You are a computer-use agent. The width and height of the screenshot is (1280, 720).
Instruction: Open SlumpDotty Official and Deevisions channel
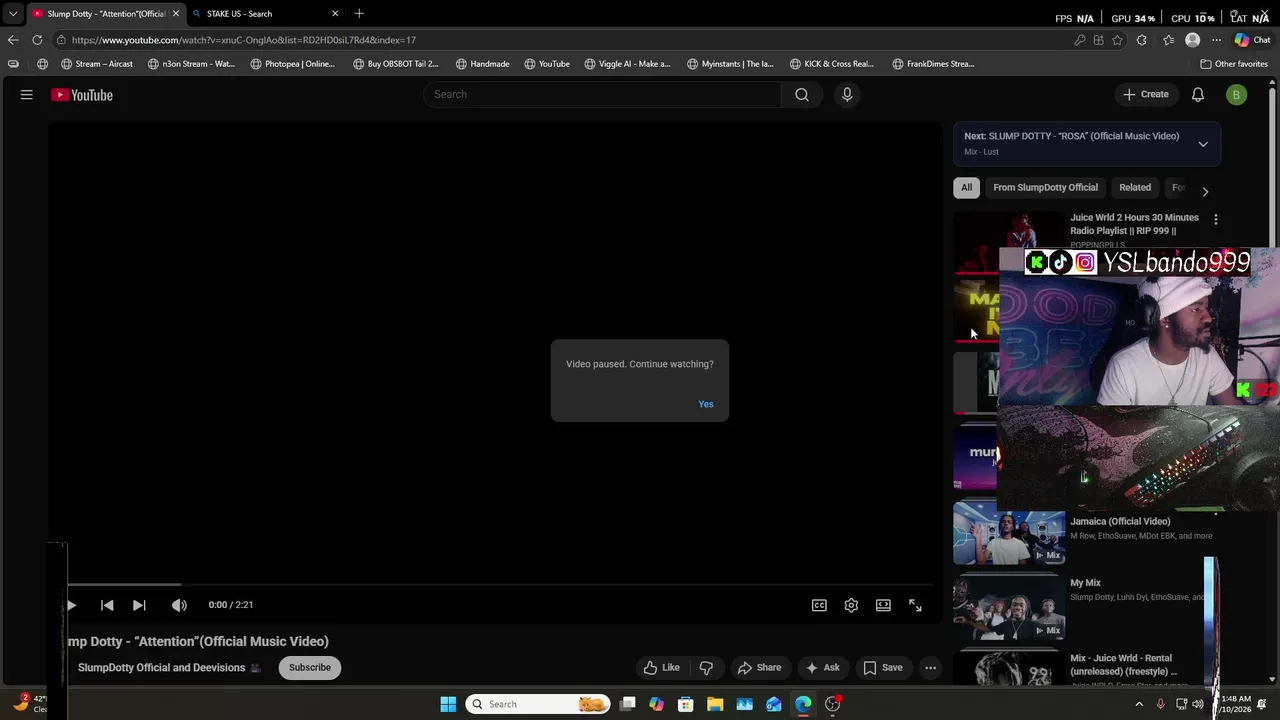pyautogui.click(x=161, y=667)
